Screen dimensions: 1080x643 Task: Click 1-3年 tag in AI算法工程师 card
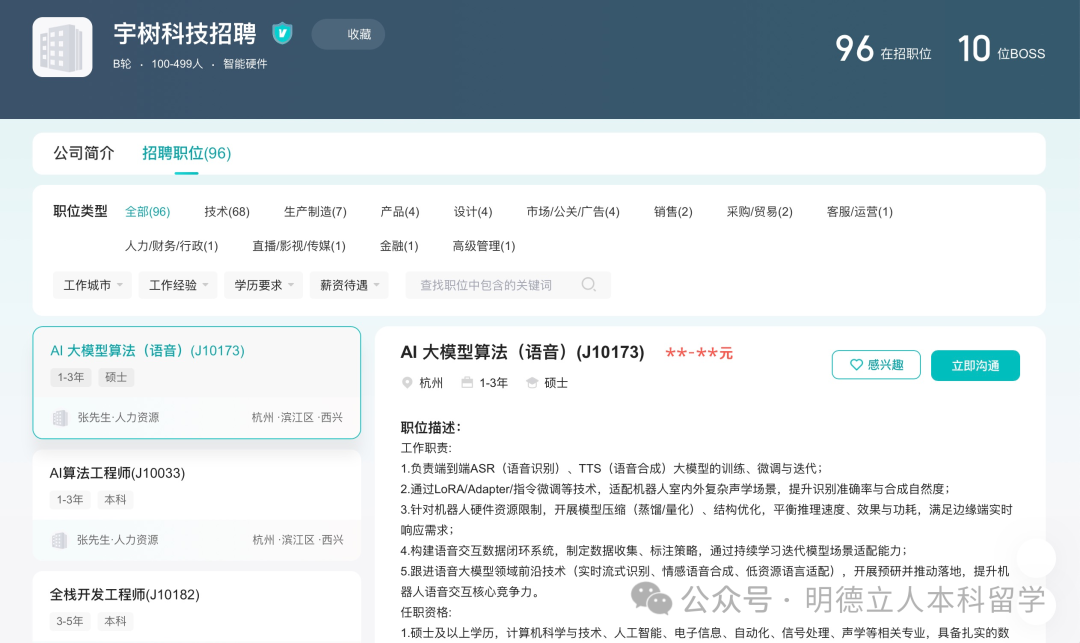click(x=70, y=500)
